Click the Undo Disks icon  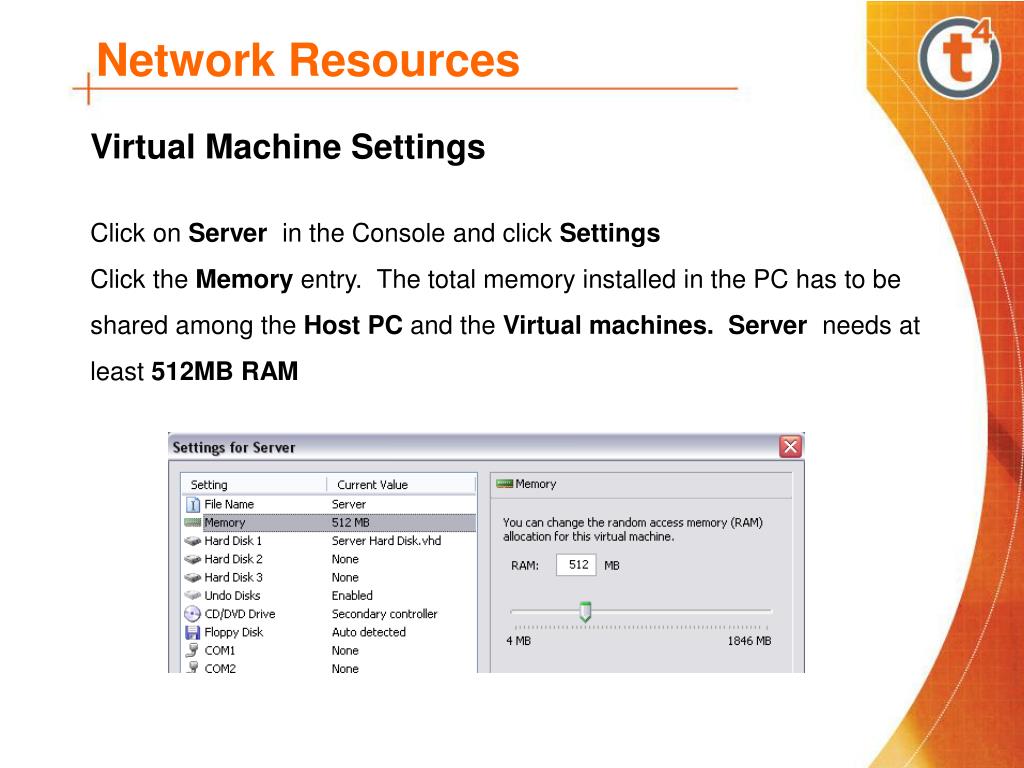point(193,596)
